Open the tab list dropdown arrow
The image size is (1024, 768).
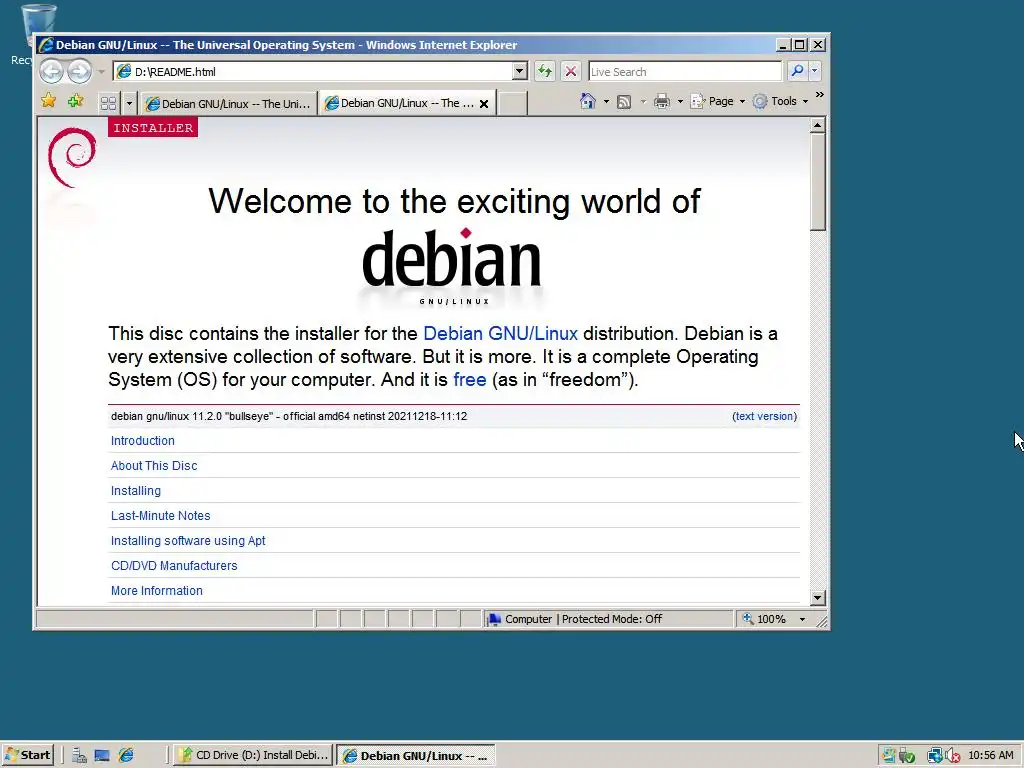[129, 103]
